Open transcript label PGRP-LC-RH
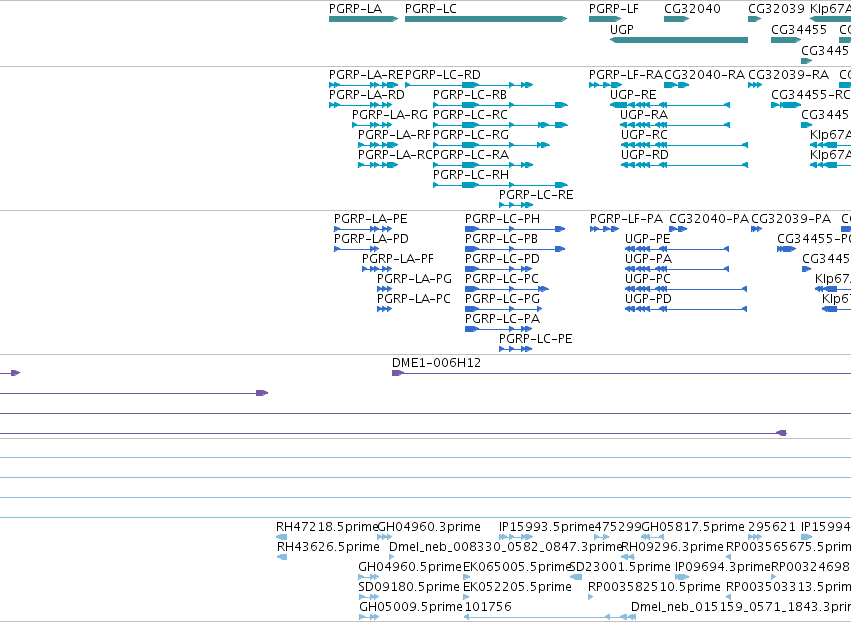This screenshot has width=851, height=622. pos(471,175)
